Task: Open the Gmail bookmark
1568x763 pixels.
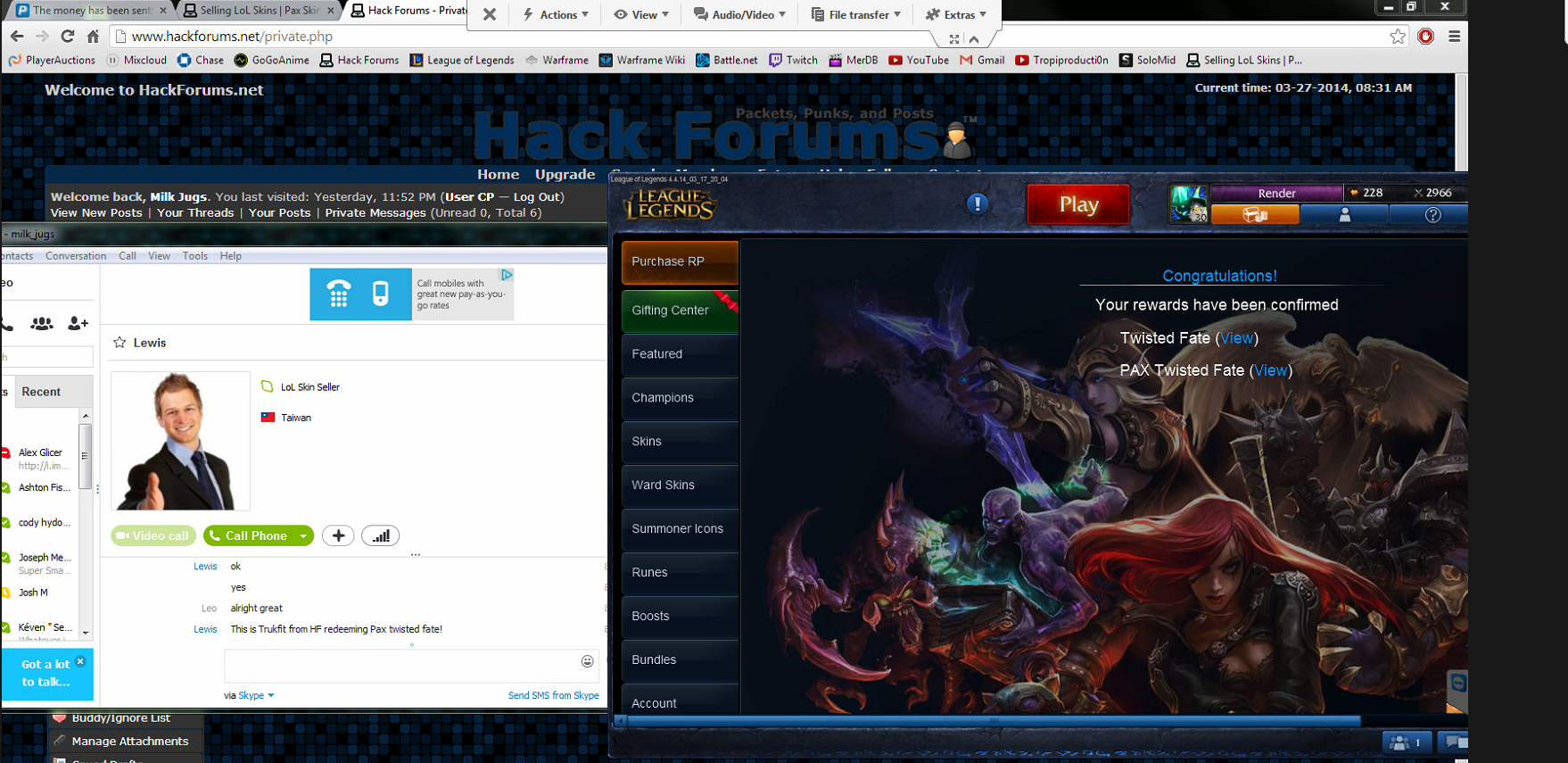Action: click(982, 60)
